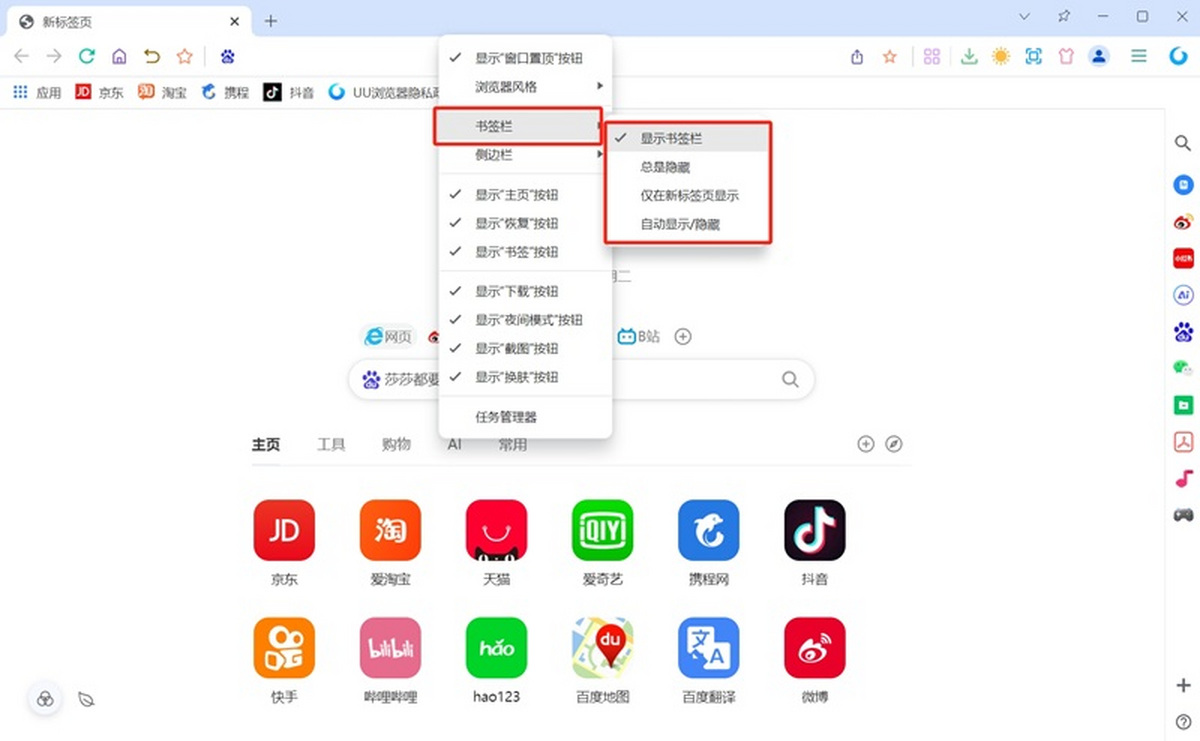Open the 应用 bookmark button
Image resolution: width=1200 pixels, height=741 pixels.
point(37,92)
